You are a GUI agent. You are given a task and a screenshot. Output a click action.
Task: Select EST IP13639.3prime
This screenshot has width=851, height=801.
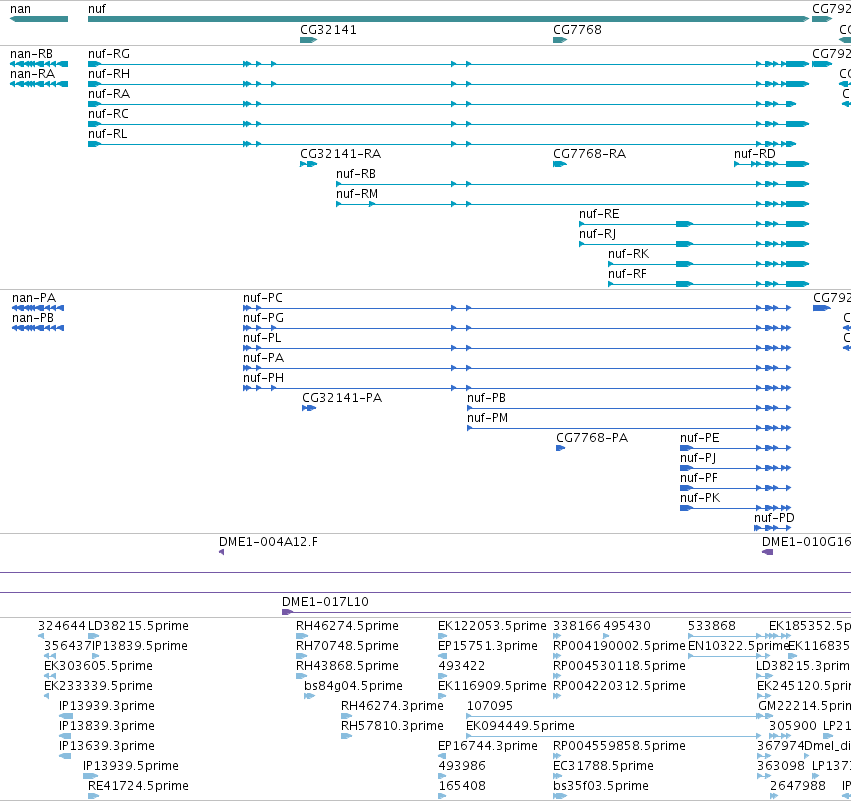107,746
